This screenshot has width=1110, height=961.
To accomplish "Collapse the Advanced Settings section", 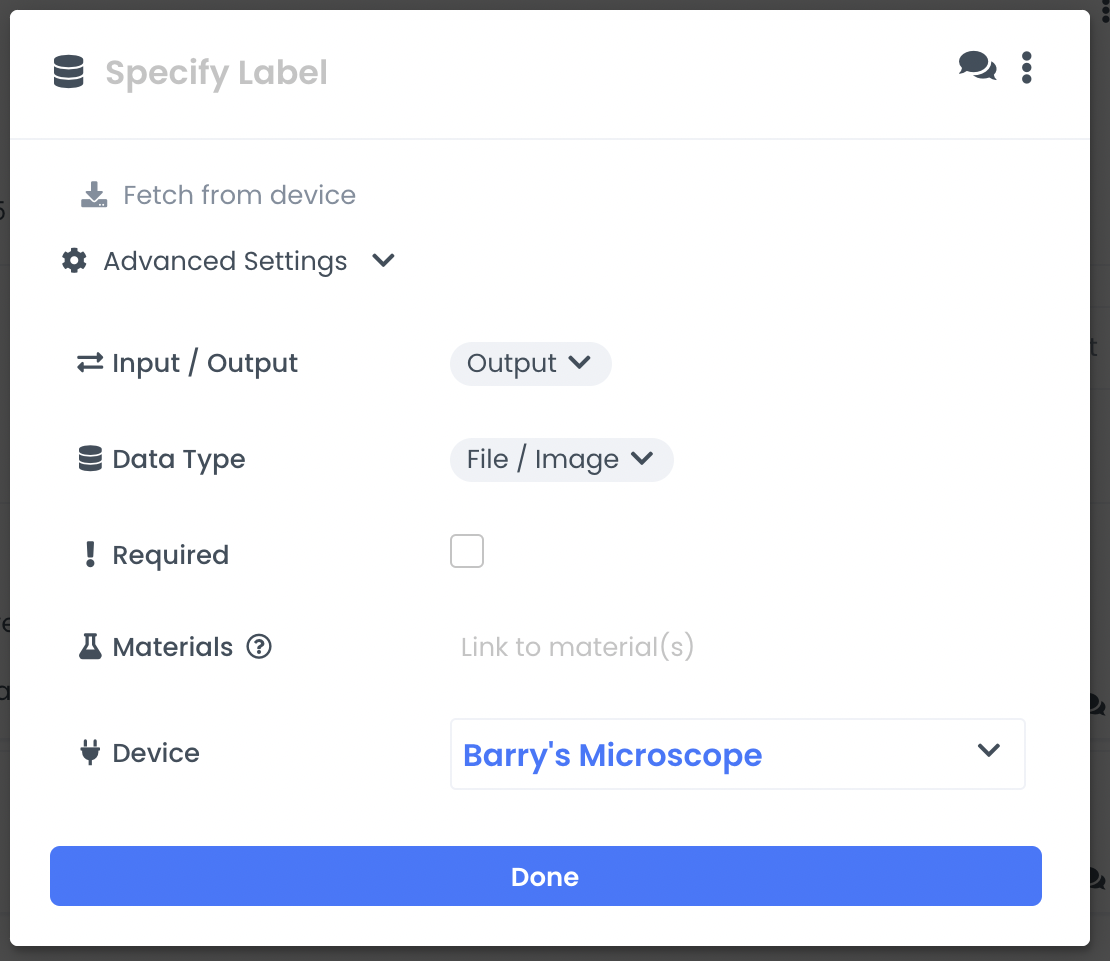I will (382, 260).
